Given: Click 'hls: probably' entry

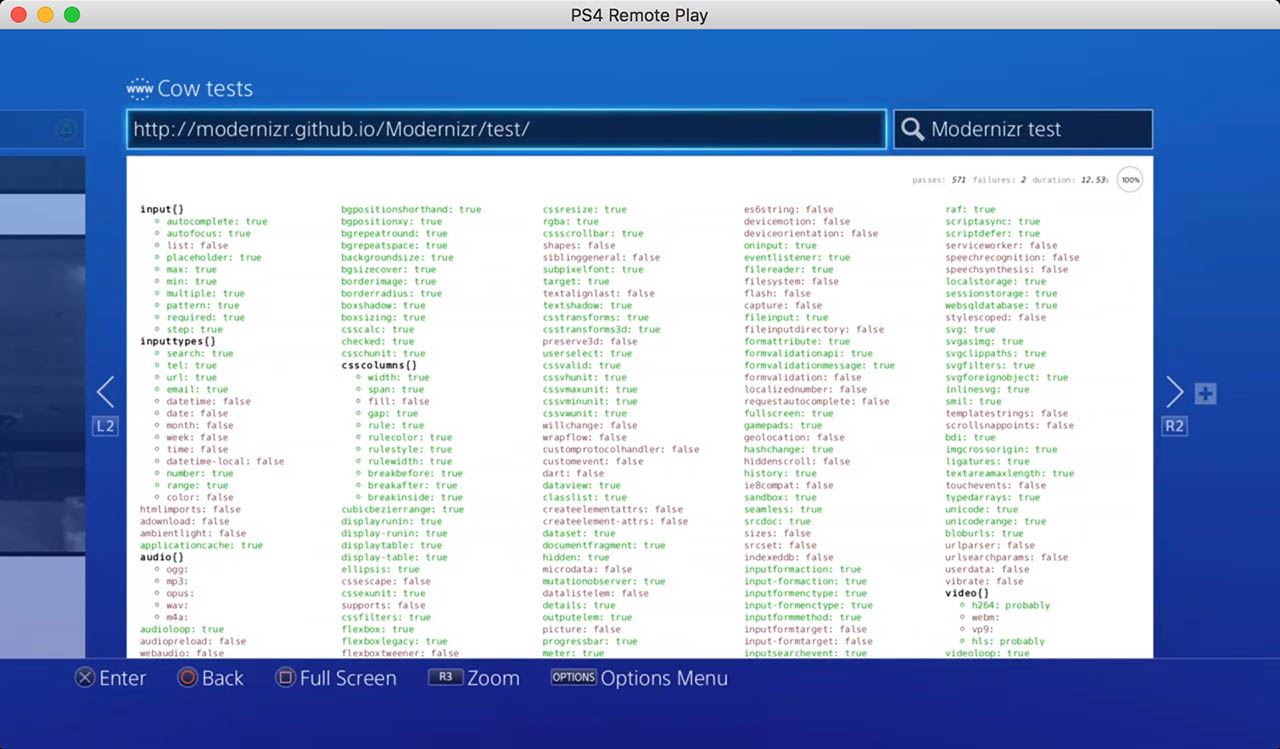Looking at the screenshot, I should (x=1008, y=642).
